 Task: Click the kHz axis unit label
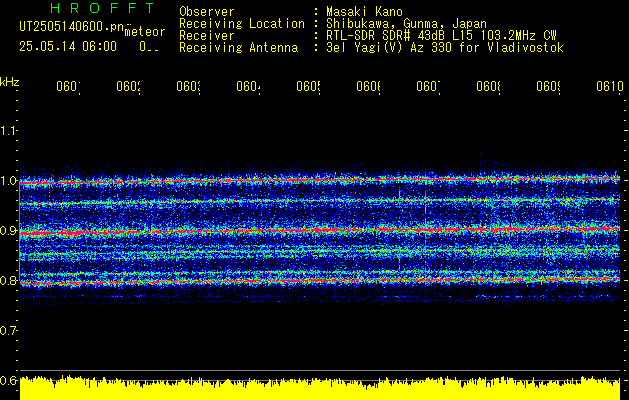pyautogui.click(x=9, y=82)
